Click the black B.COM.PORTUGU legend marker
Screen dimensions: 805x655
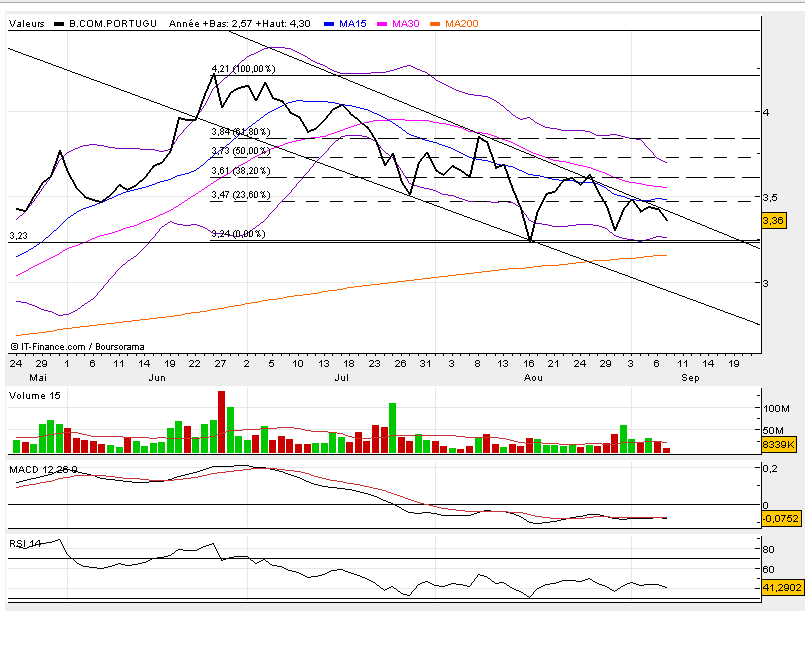tap(59, 24)
